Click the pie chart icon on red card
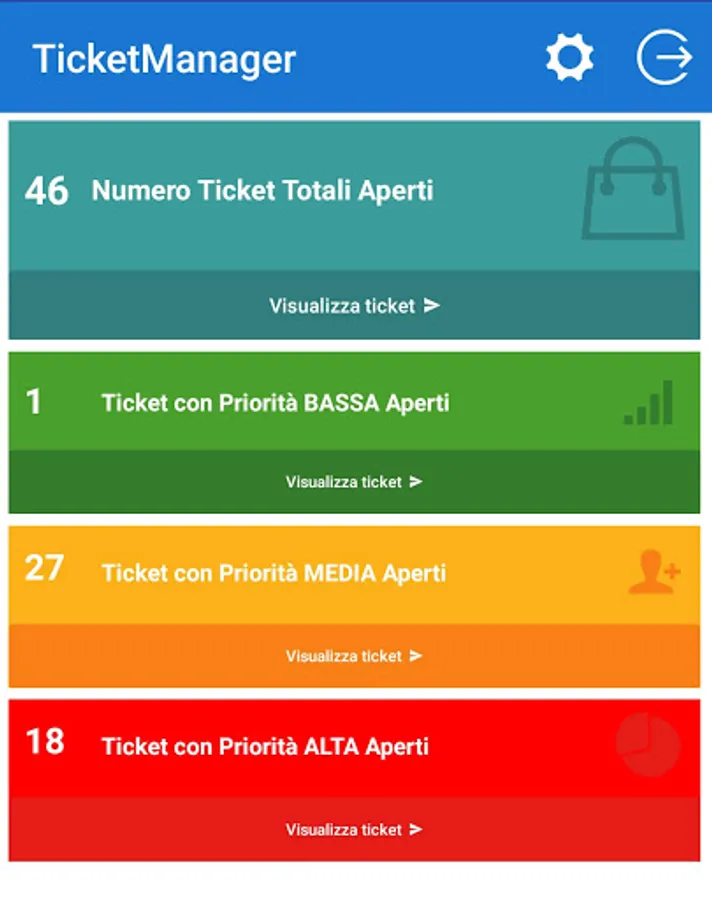This screenshot has height=900, width=712. pyautogui.click(x=648, y=744)
